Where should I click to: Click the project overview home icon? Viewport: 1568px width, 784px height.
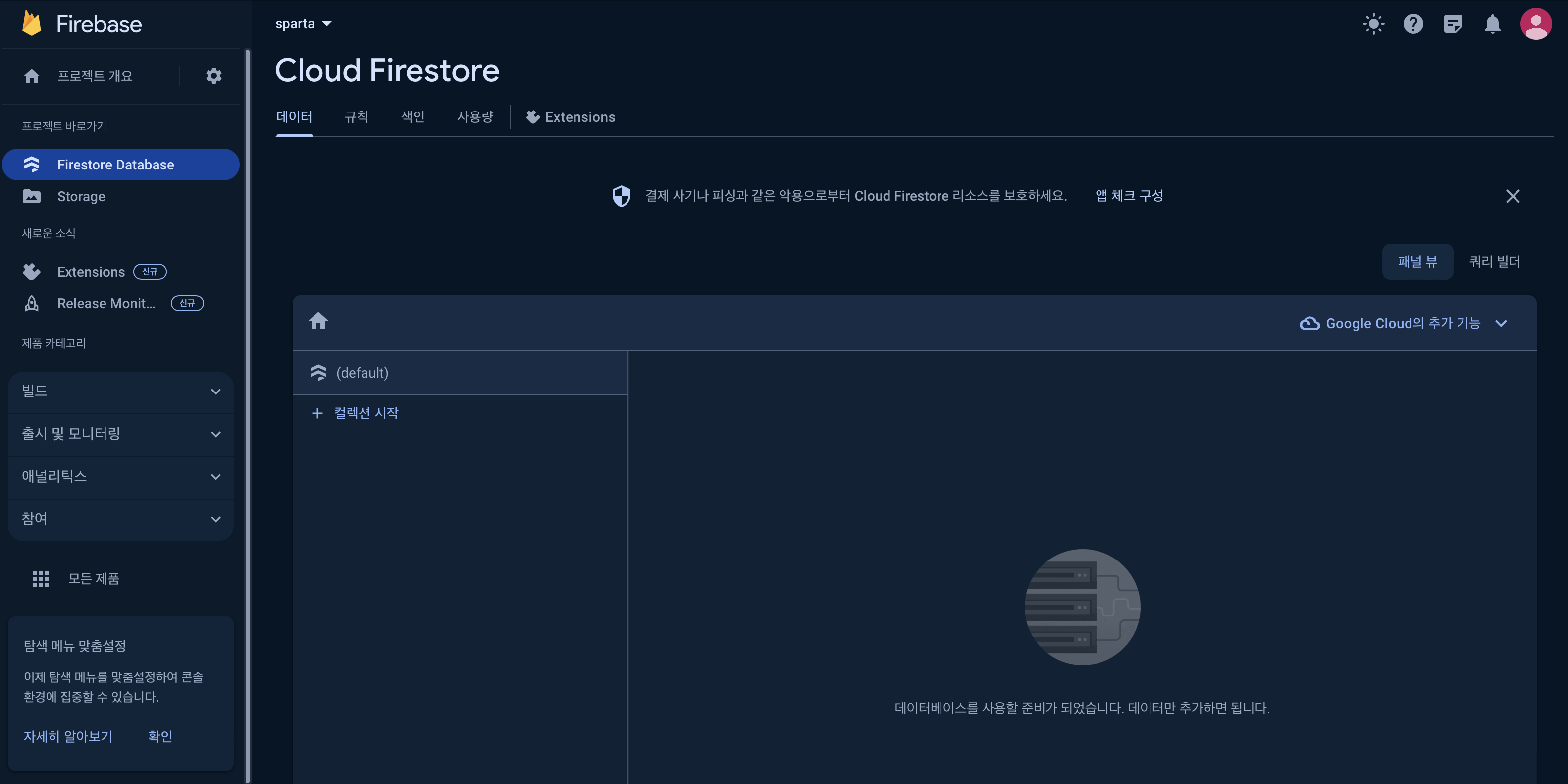point(32,76)
